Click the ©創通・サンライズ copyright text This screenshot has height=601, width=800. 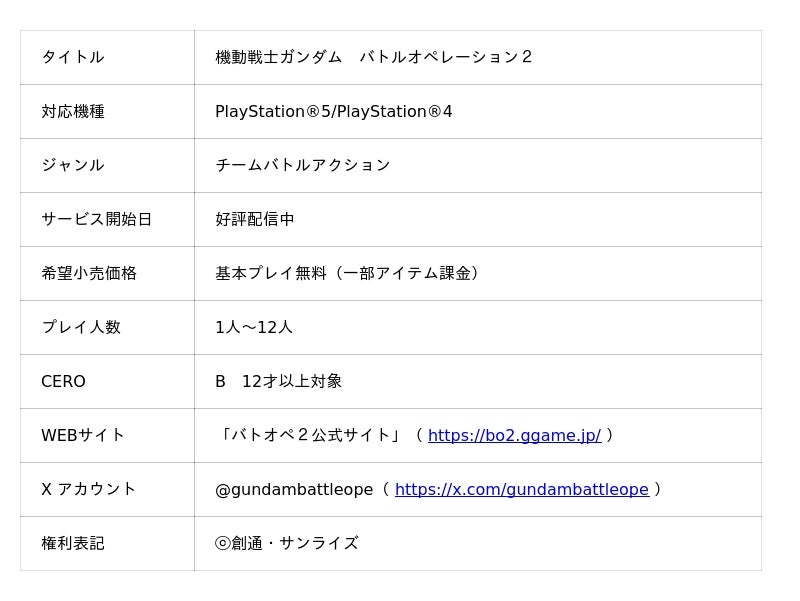(286, 543)
